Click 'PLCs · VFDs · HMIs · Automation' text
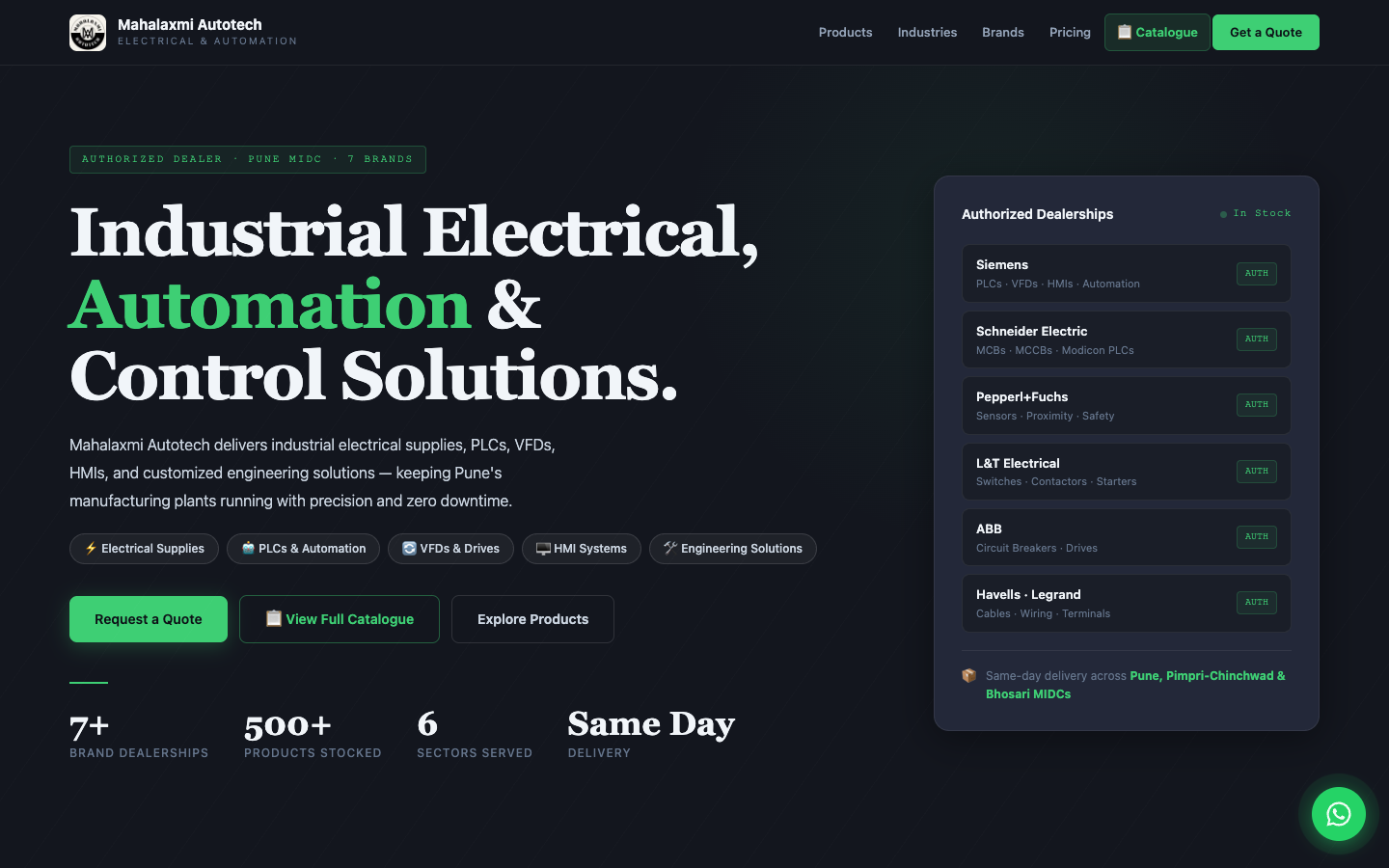Viewport: 1389px width, 868px height. tap(1057, 285)
